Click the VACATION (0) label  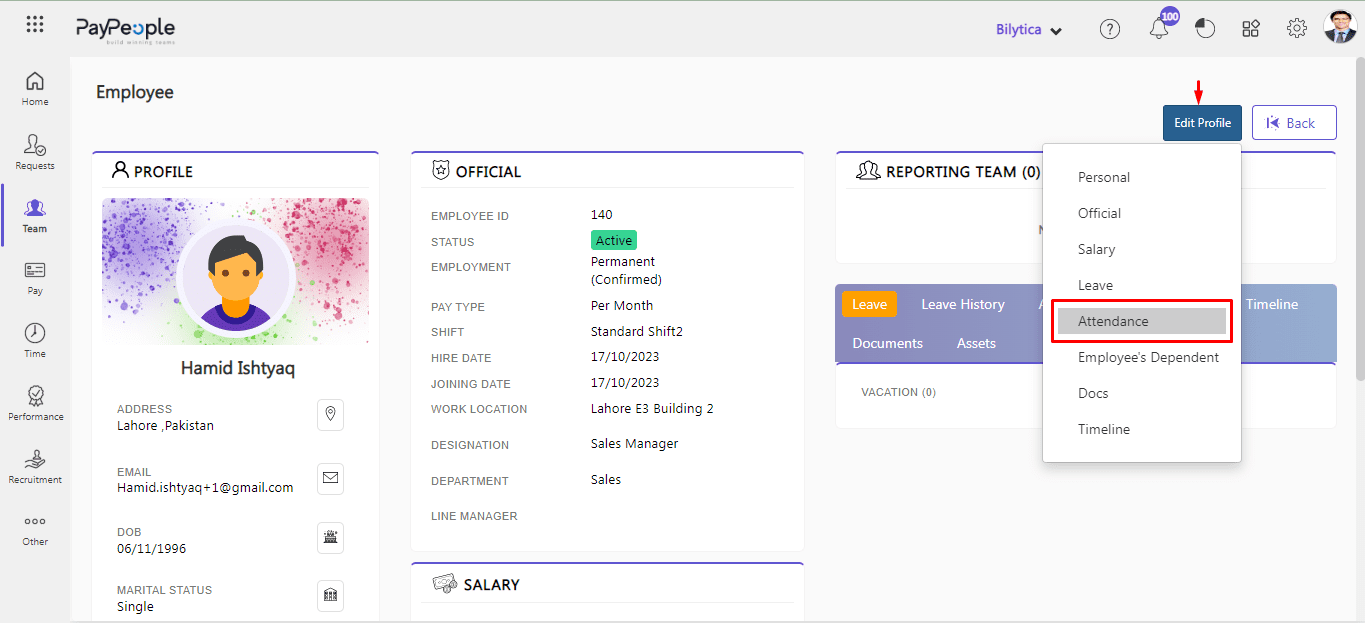(x=898, y=392)
